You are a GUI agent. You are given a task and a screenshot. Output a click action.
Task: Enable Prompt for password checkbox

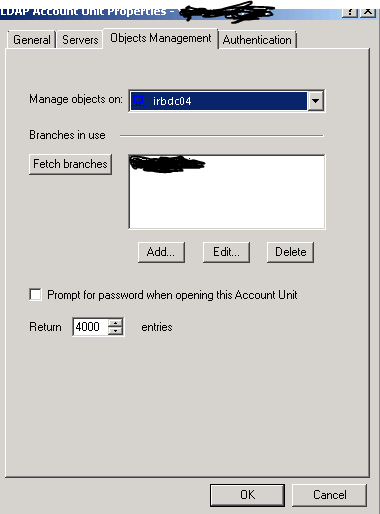35,295
